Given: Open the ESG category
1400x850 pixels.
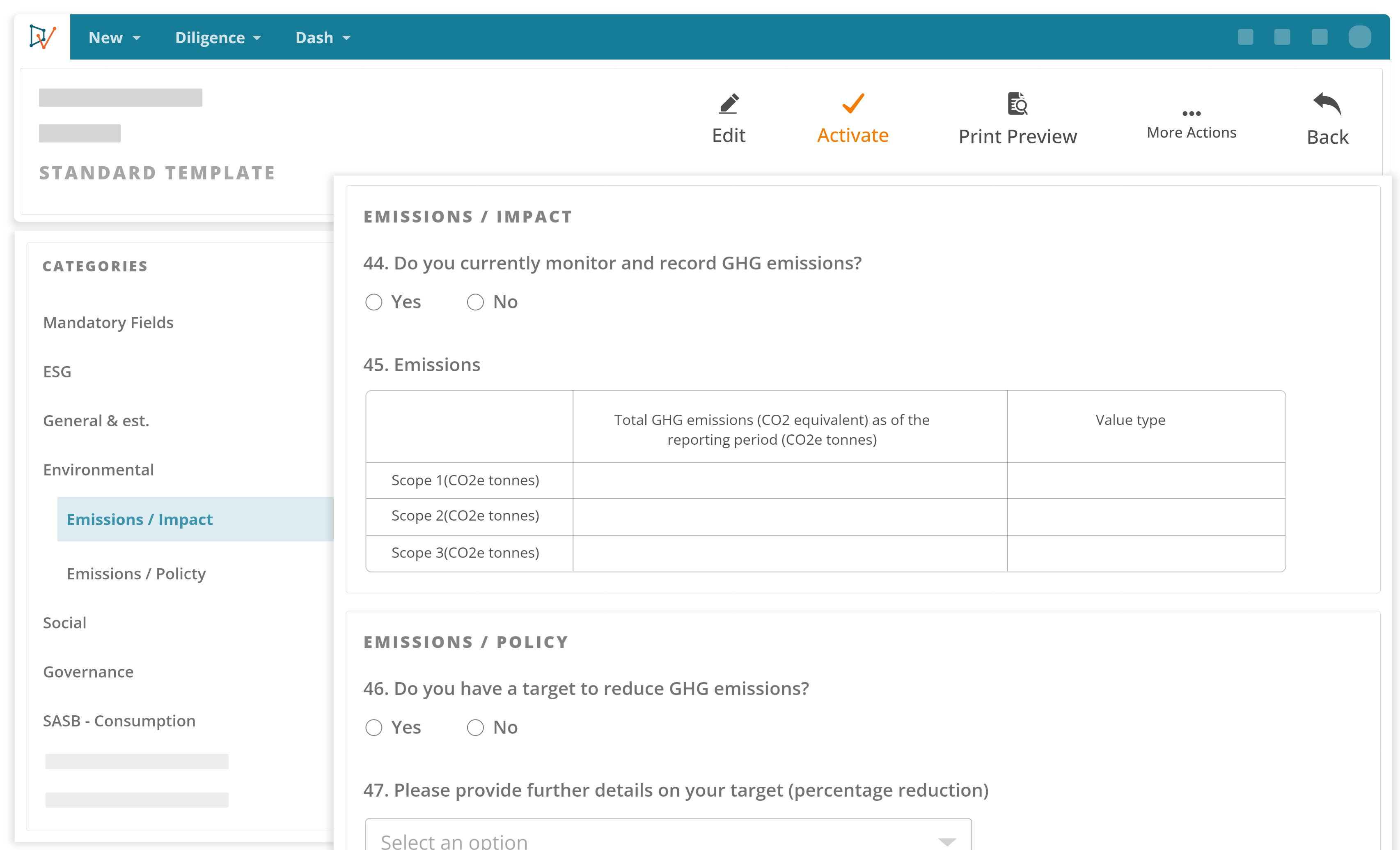Looking at the screenshot, I should coord(57,371).
